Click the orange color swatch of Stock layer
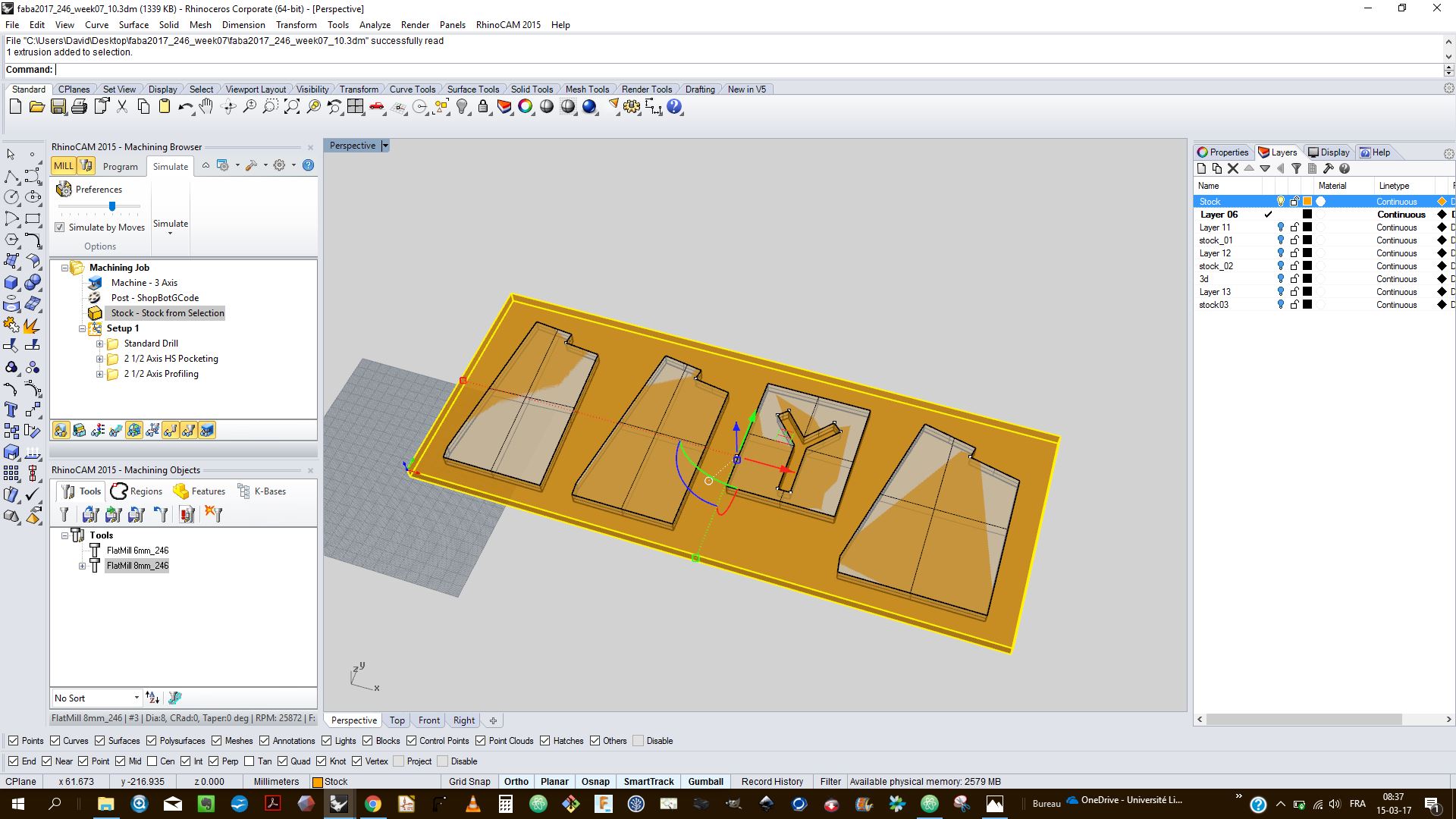 pos(1307,202)
